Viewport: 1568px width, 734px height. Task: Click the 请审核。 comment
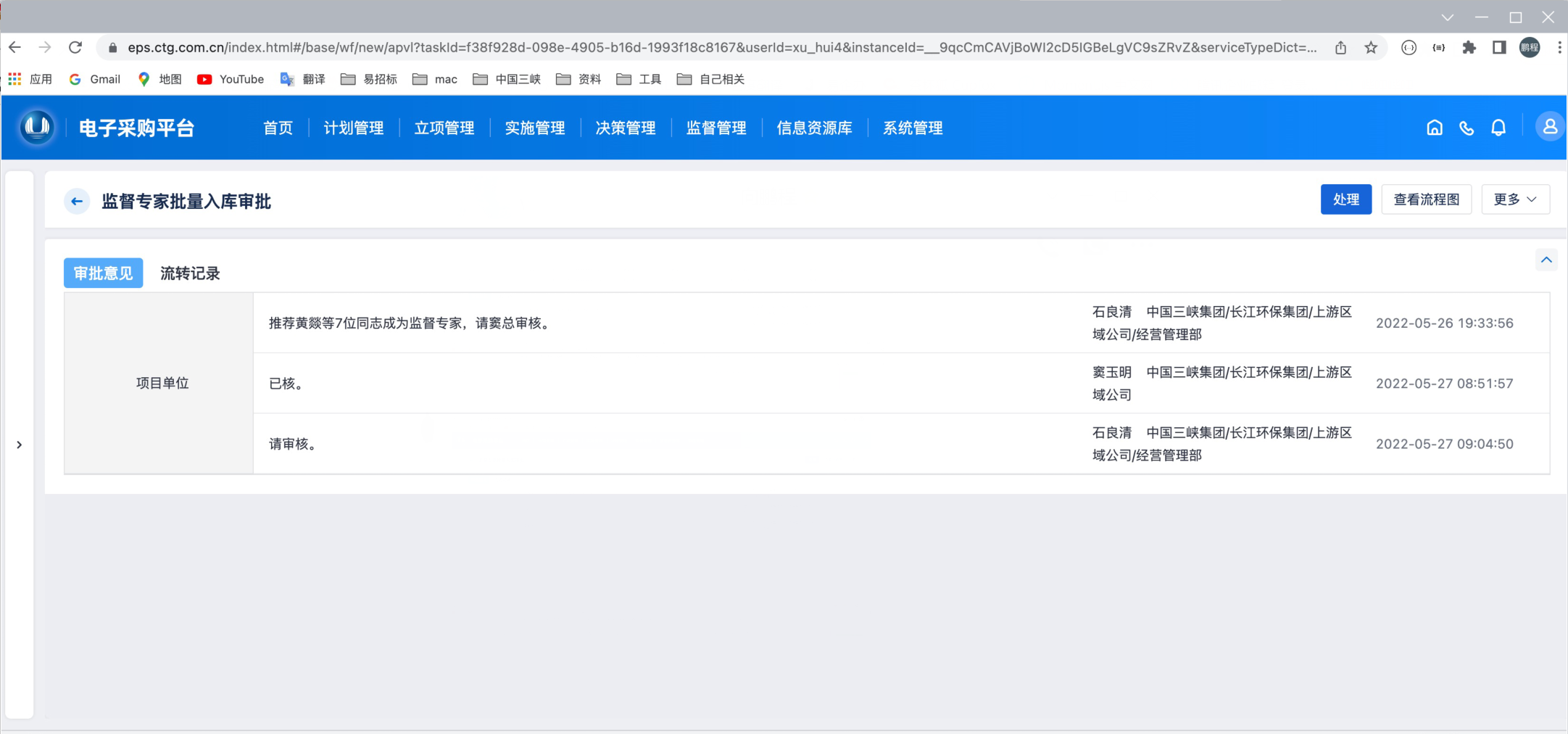click(x=294, y=444)
